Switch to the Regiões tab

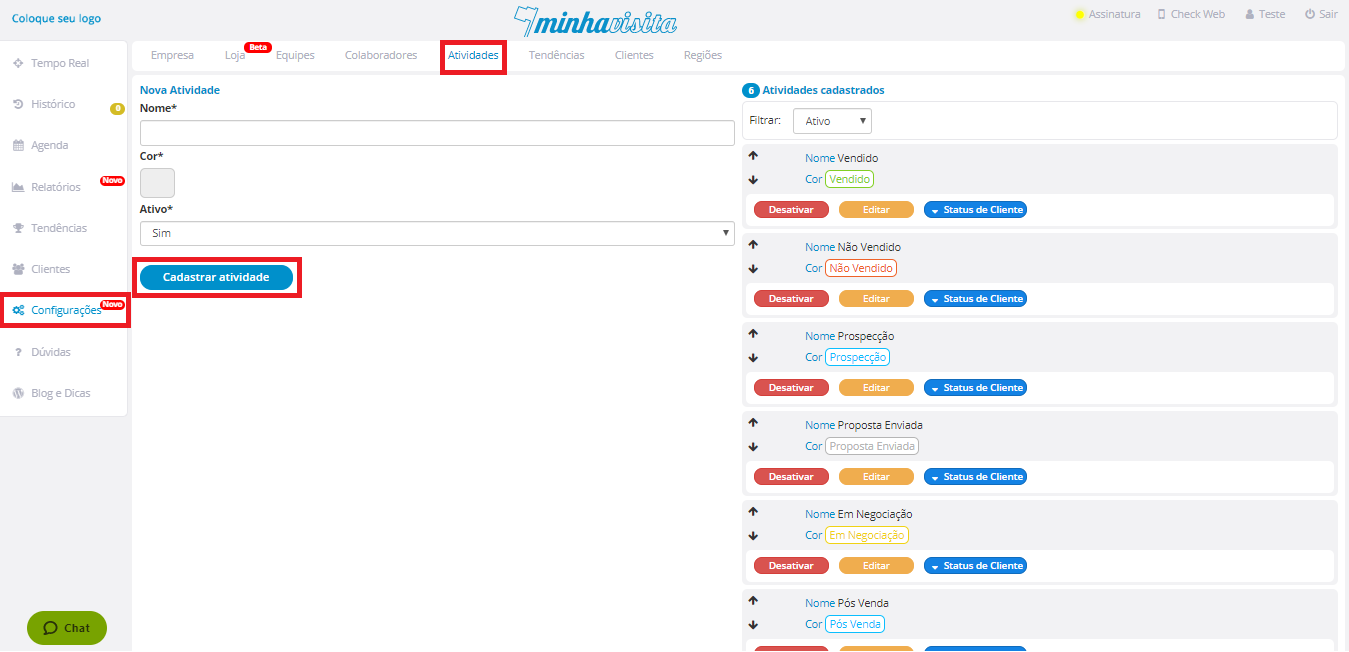pyautogui.click(x=702, y=55)
